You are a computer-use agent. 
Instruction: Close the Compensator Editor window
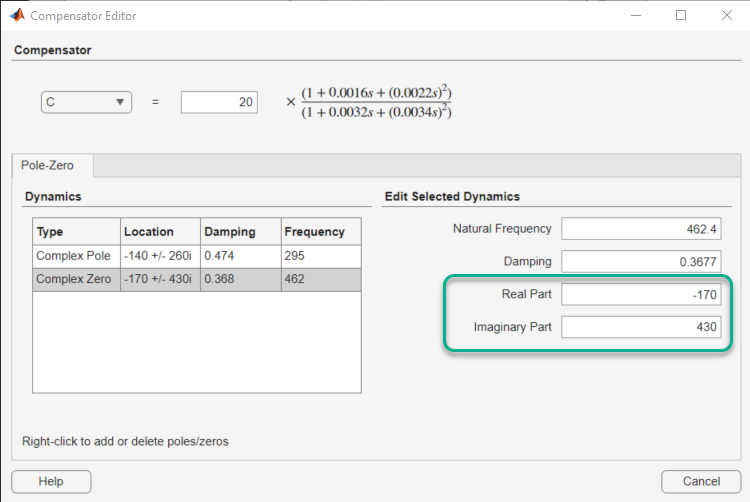coord(726,16)
